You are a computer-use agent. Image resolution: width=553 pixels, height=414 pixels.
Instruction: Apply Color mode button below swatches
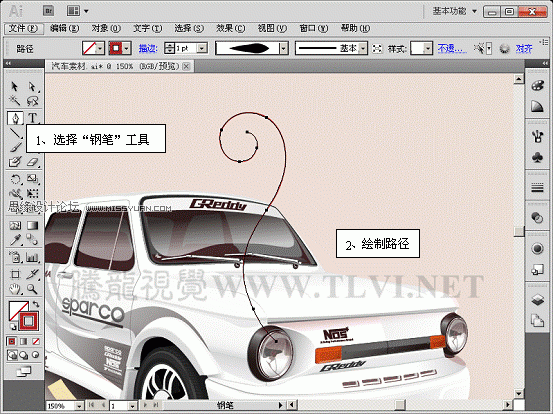coord(12,341)
